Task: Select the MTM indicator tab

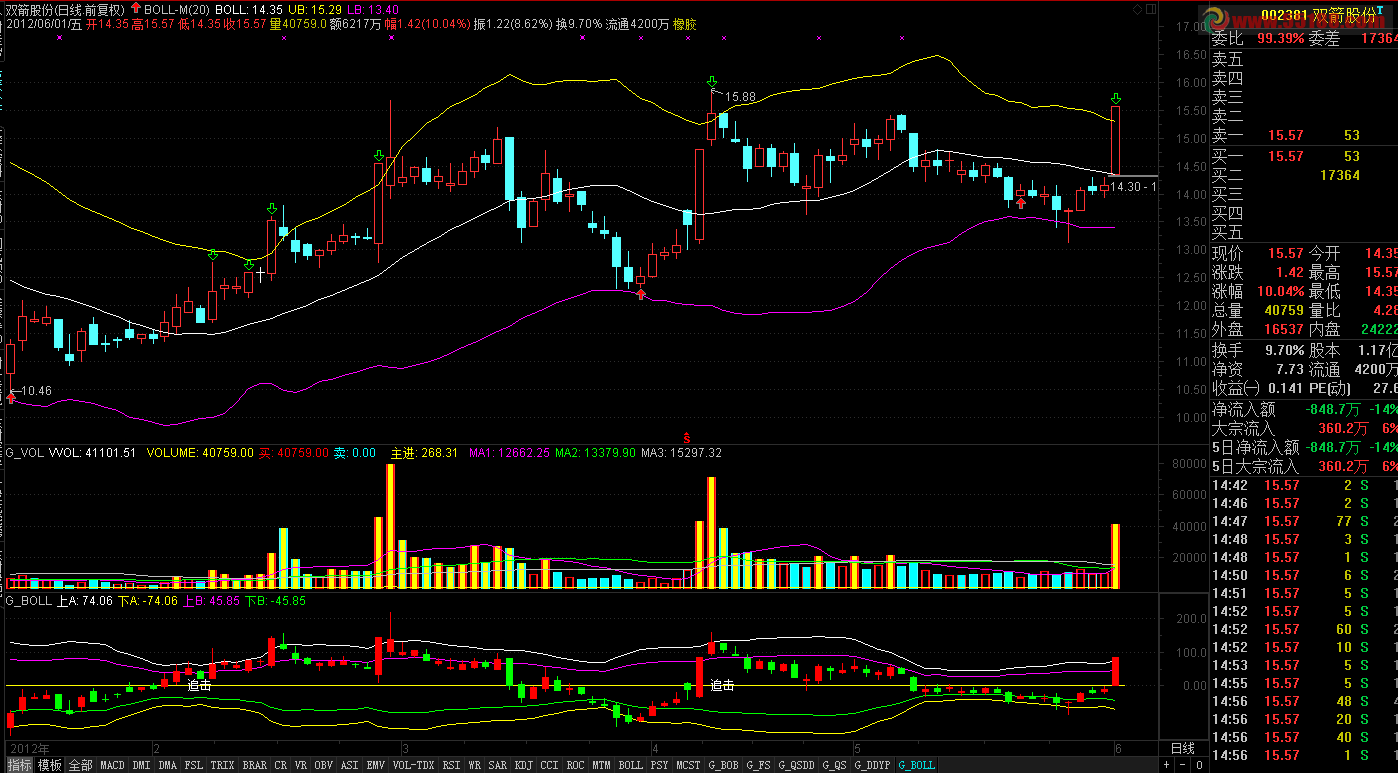Action: pyautogui.click(x=601, y=765)
